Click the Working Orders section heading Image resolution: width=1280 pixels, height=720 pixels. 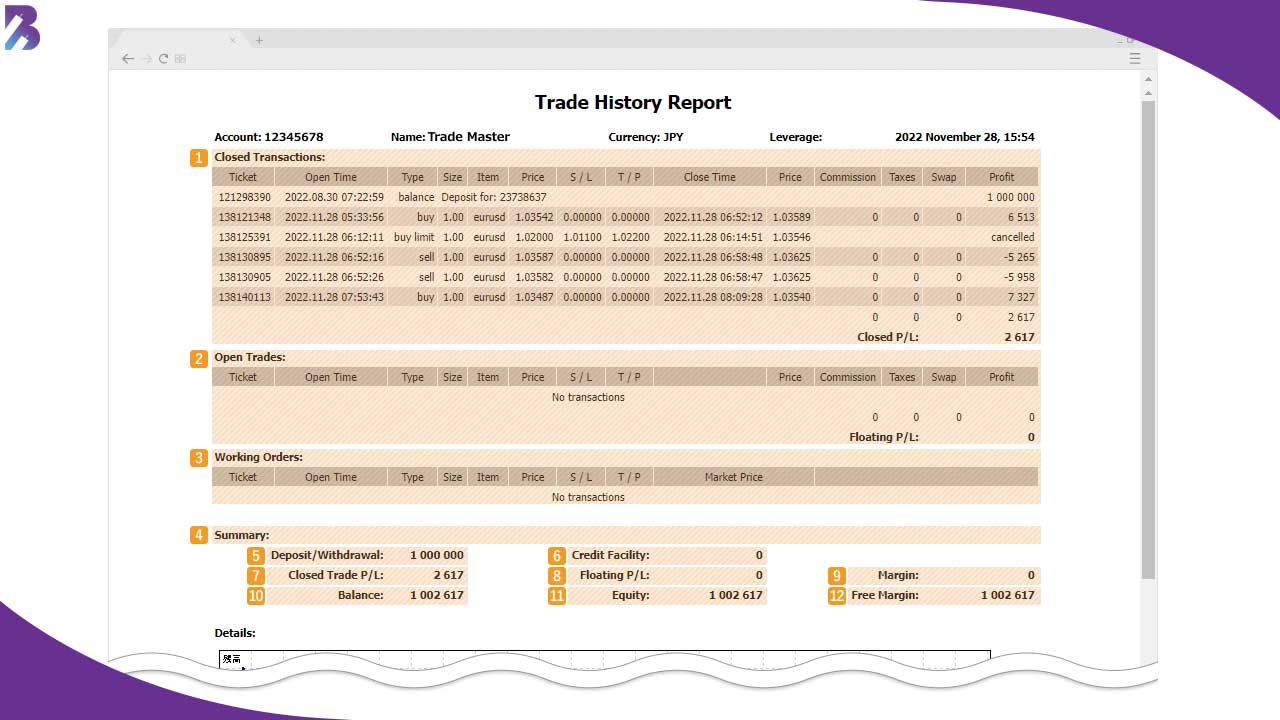258,457
